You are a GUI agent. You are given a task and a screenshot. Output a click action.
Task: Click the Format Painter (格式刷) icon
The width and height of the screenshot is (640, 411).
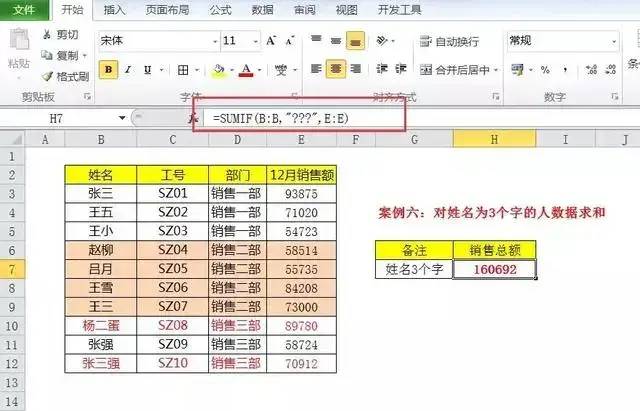[48, 76]
